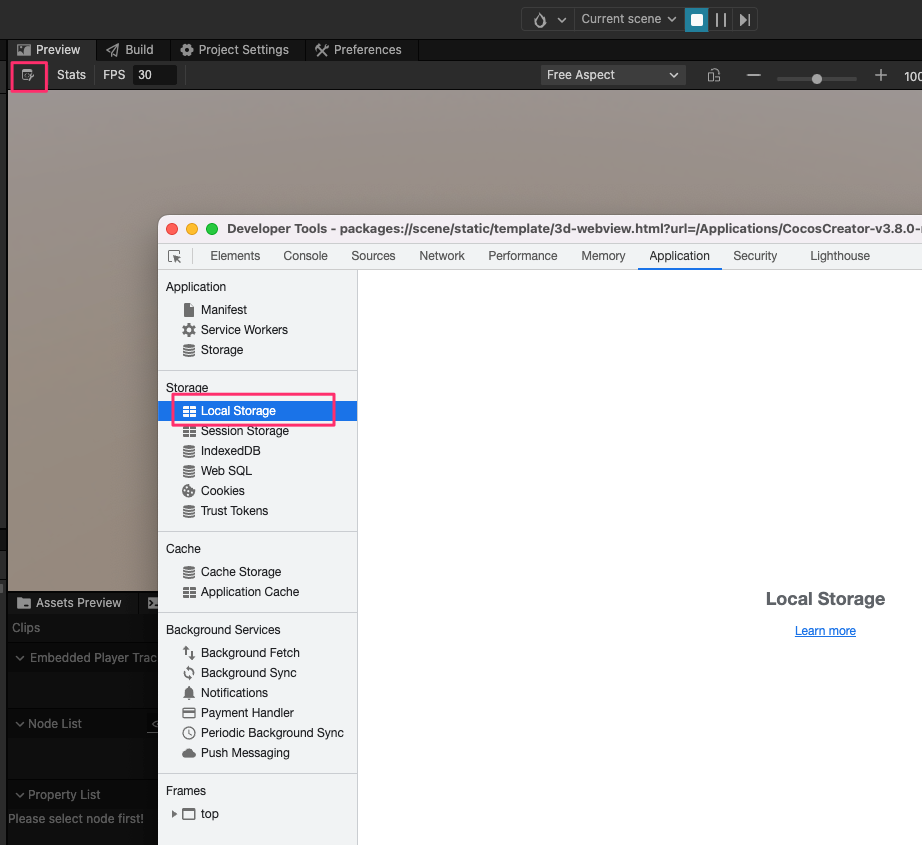The width and height of the screenshot is (922, 845).
Task: Open the Performance DevTools tab
Action: [523, 256]
